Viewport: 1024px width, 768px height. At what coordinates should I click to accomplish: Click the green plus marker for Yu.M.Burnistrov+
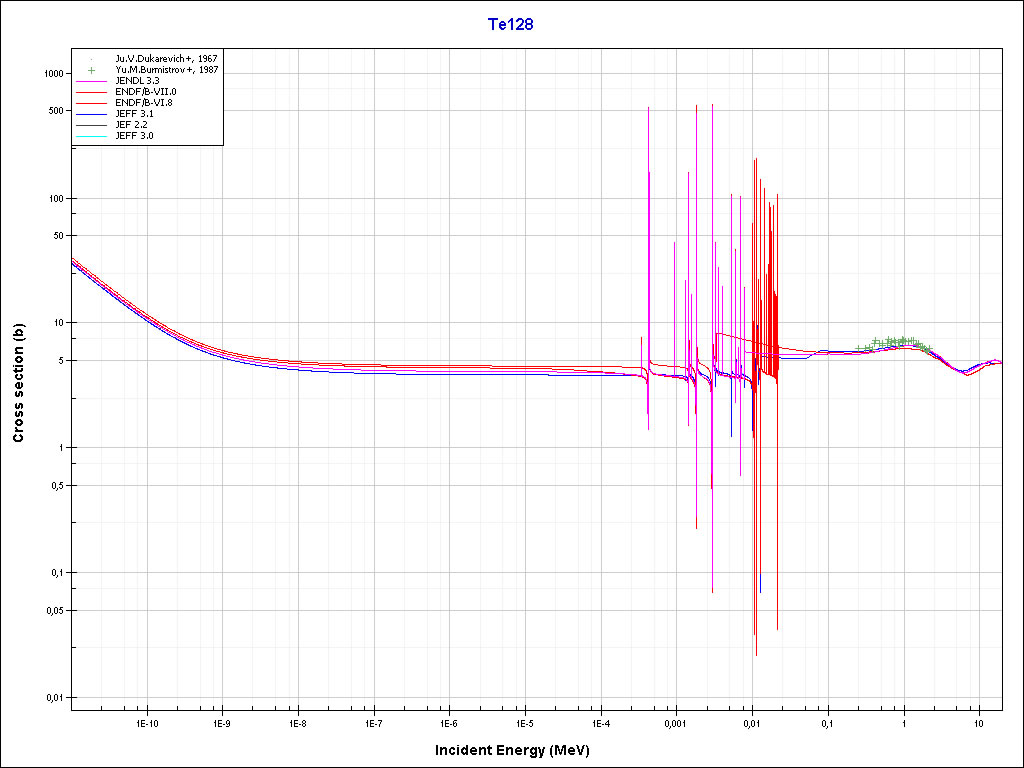[x=92, y=70]
